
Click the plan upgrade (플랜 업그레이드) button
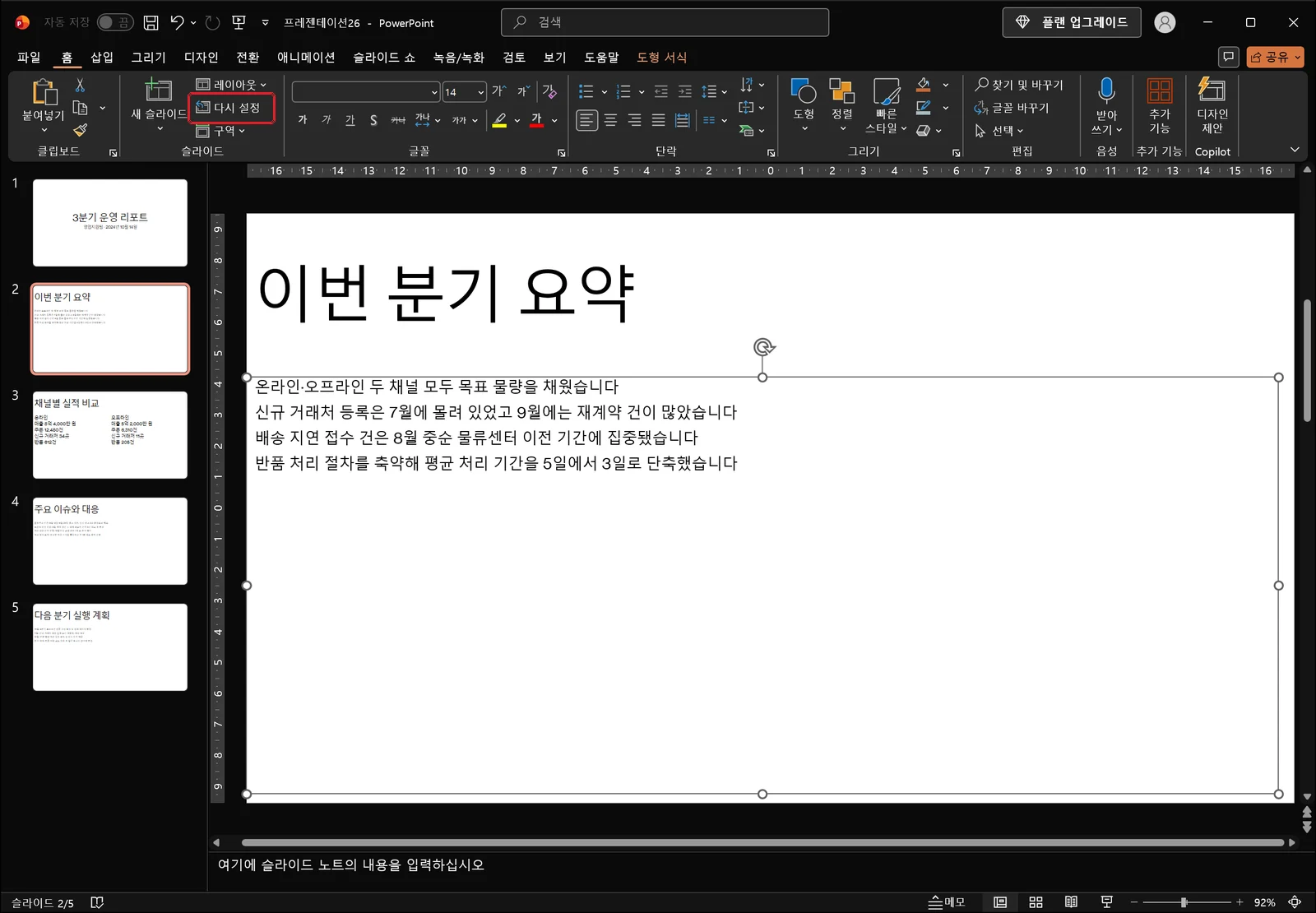click(x=1072, y=22)
